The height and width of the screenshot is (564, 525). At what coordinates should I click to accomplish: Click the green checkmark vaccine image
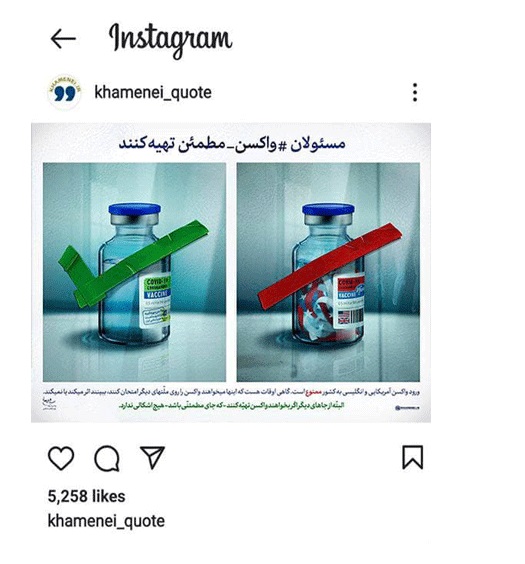pos(134,272)
